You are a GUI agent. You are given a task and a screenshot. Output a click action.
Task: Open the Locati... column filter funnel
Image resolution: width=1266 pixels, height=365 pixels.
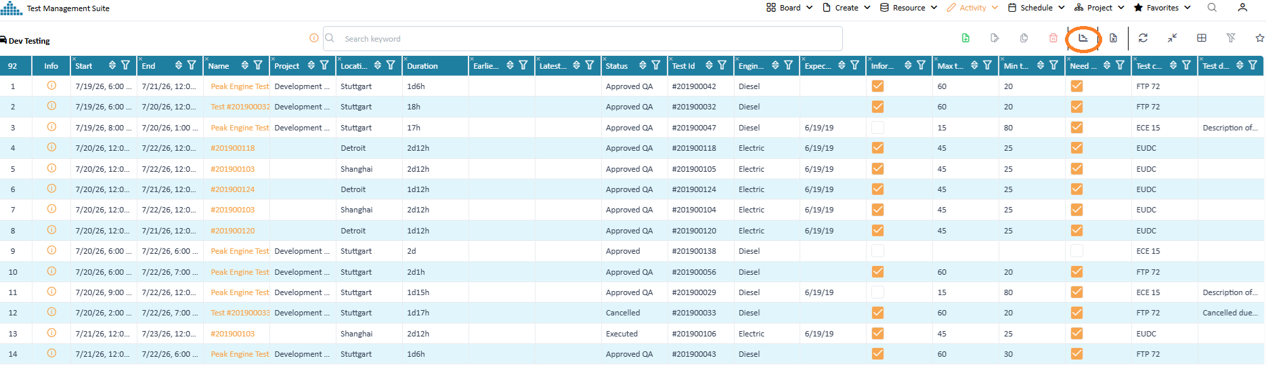390,65
